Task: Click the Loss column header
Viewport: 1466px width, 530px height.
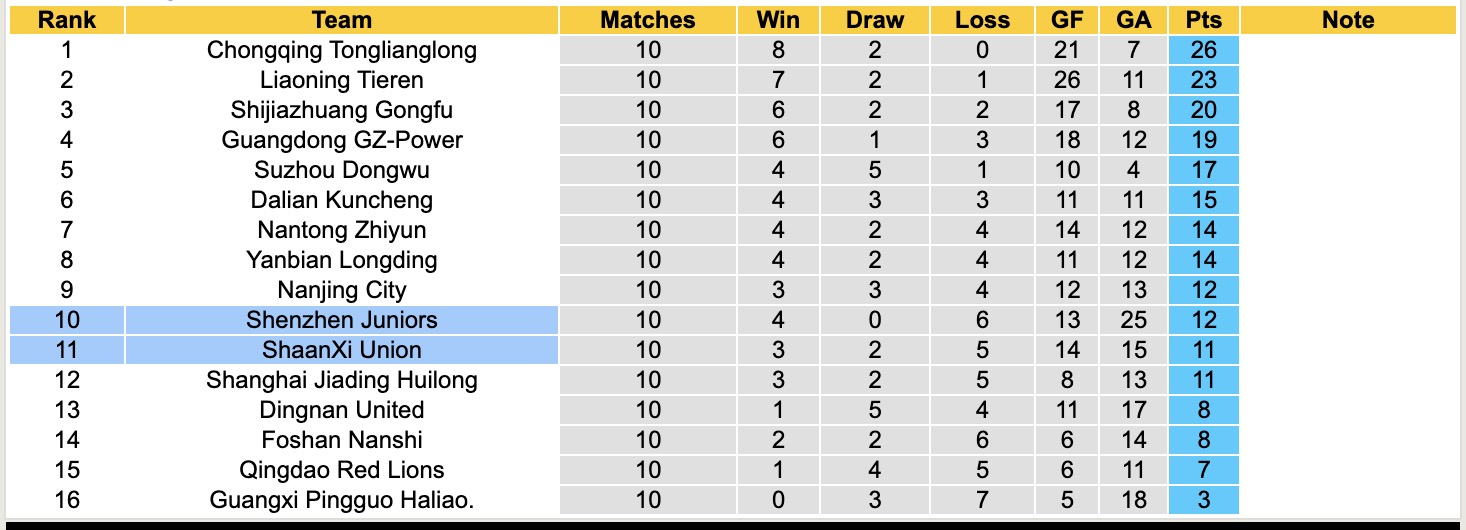Action: click(982, 20)
